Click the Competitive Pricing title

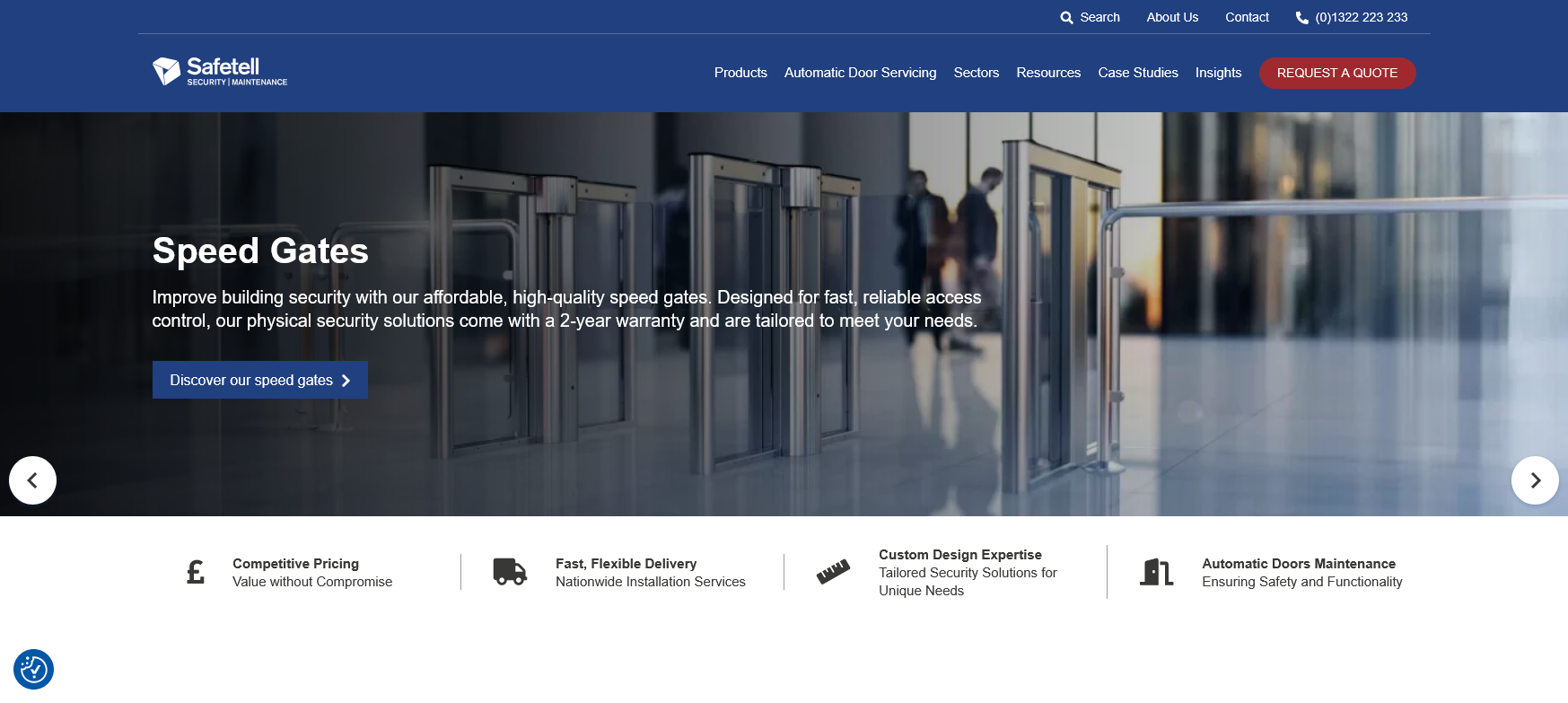pyautogui.click(x=295, y=564)
